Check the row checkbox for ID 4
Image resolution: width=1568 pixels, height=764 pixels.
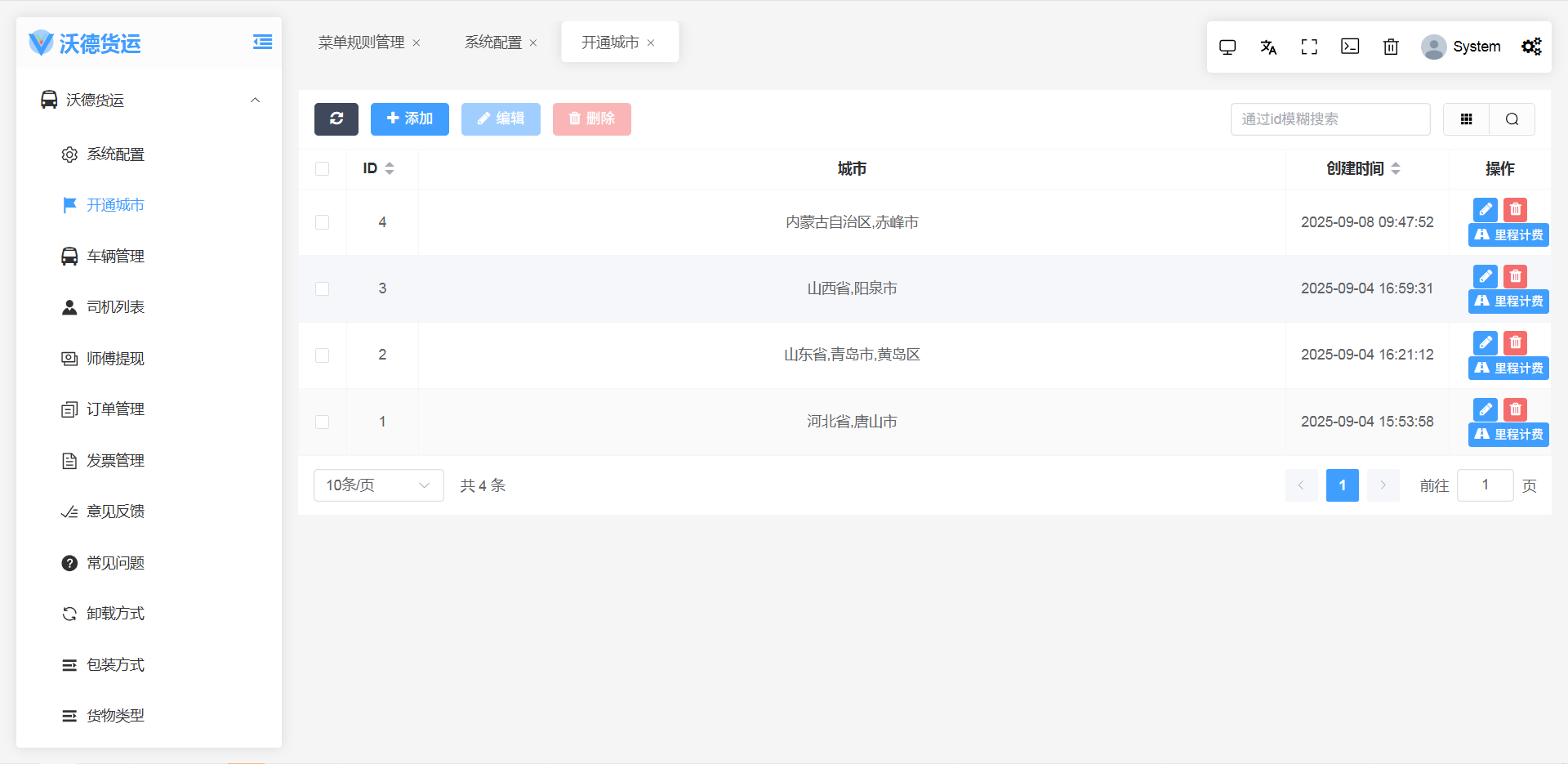pos(323,222)
